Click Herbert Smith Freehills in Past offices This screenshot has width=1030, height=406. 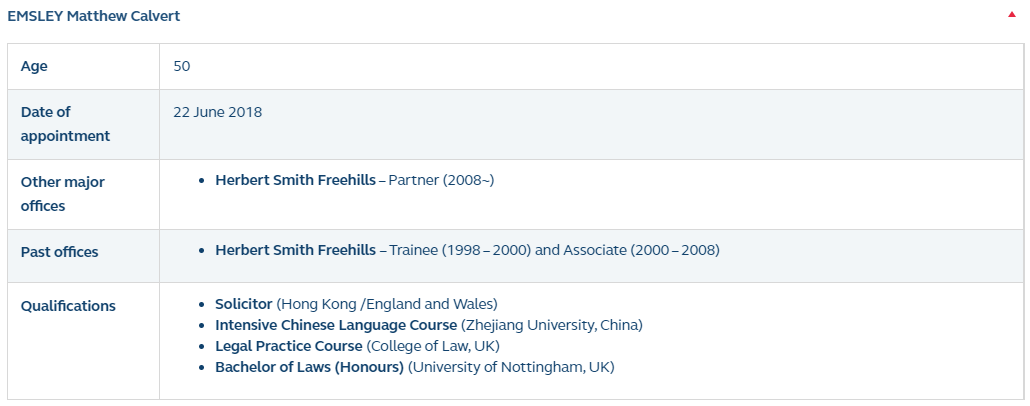pyautogui.click(x=295, y=251)
